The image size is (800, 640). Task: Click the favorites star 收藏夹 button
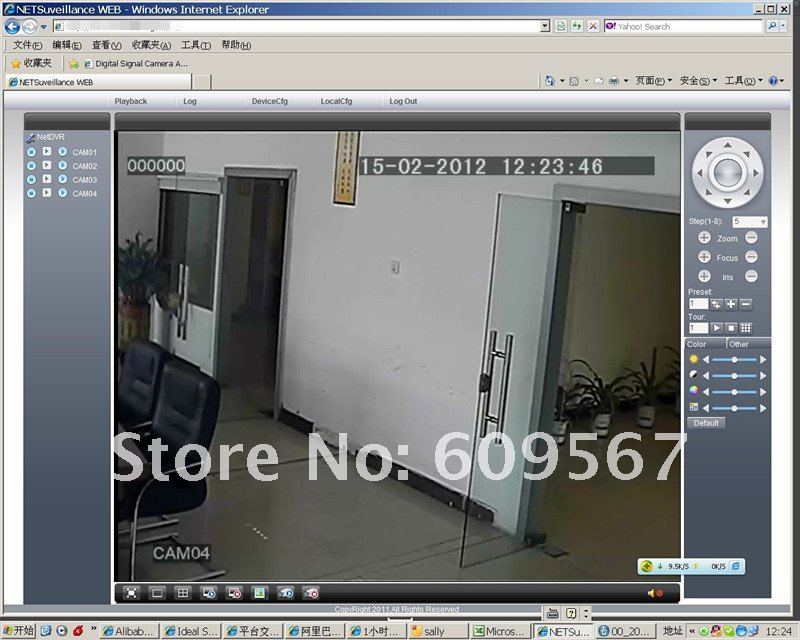[32, 63]
